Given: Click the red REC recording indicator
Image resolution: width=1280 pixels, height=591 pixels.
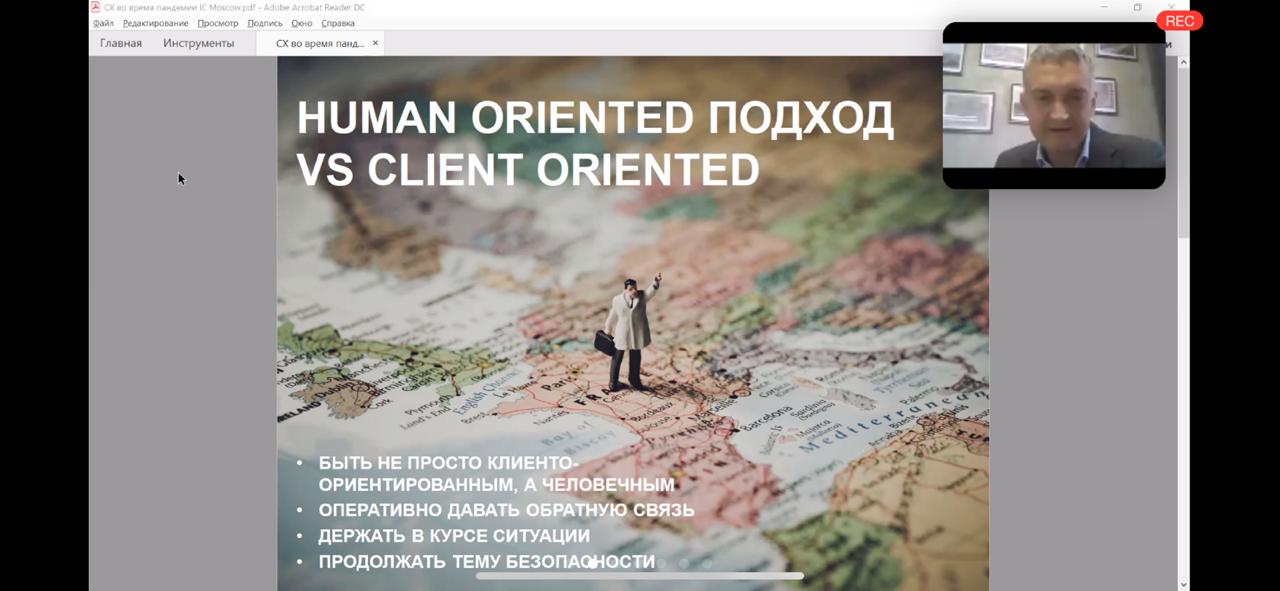Looking at the screenshot, I should point(1179,21).
